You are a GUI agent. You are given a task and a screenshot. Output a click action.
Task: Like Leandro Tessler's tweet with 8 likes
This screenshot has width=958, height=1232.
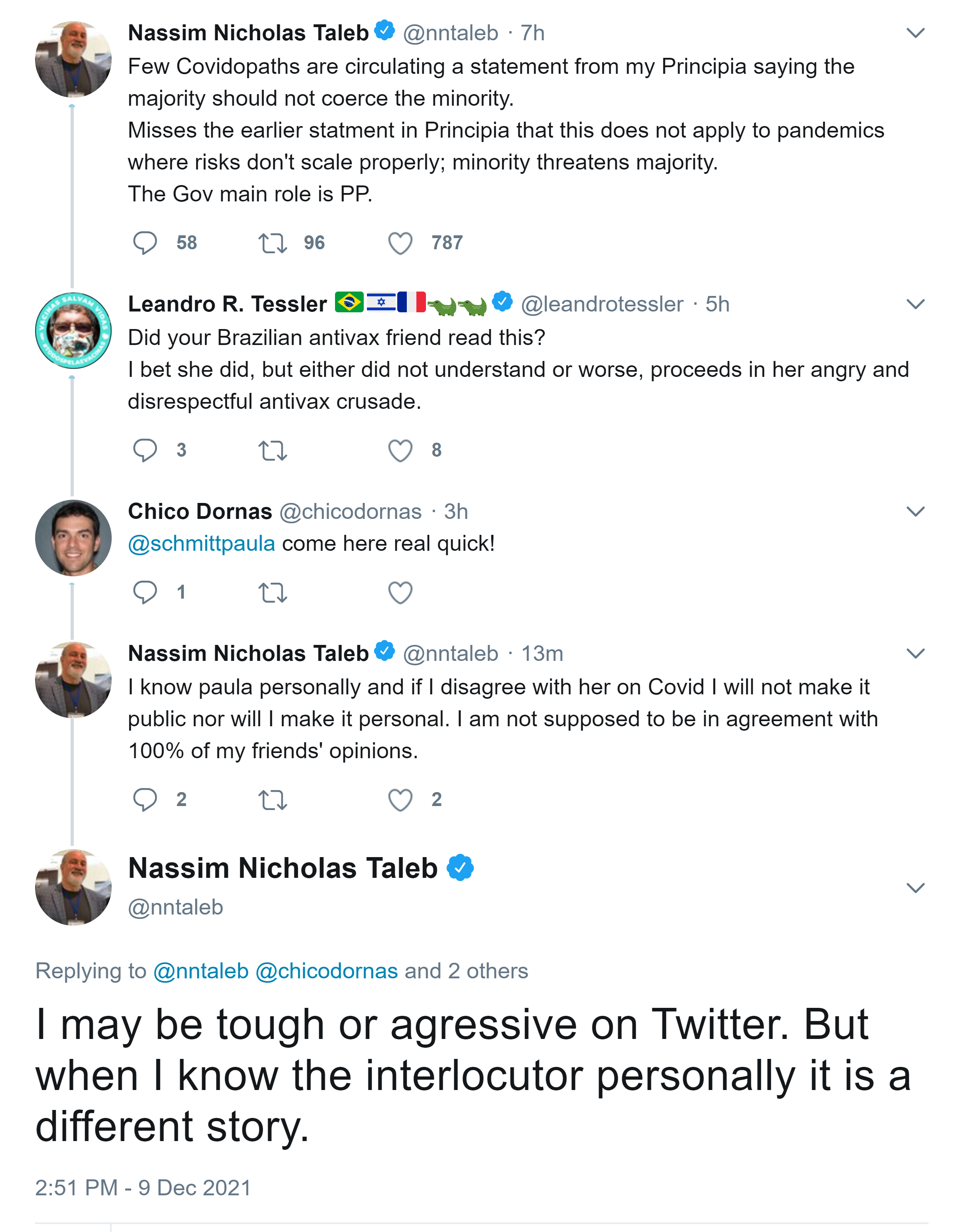(x=400, y=450)
